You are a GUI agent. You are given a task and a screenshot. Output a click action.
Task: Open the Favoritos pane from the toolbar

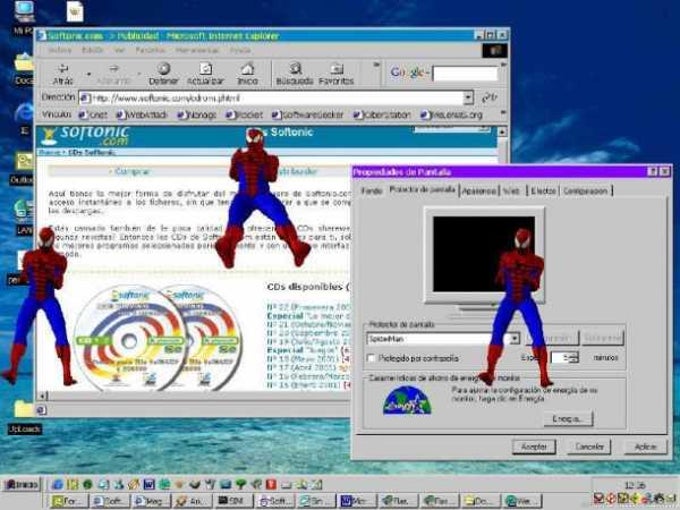pyautogui.click(x=336, y=74)
